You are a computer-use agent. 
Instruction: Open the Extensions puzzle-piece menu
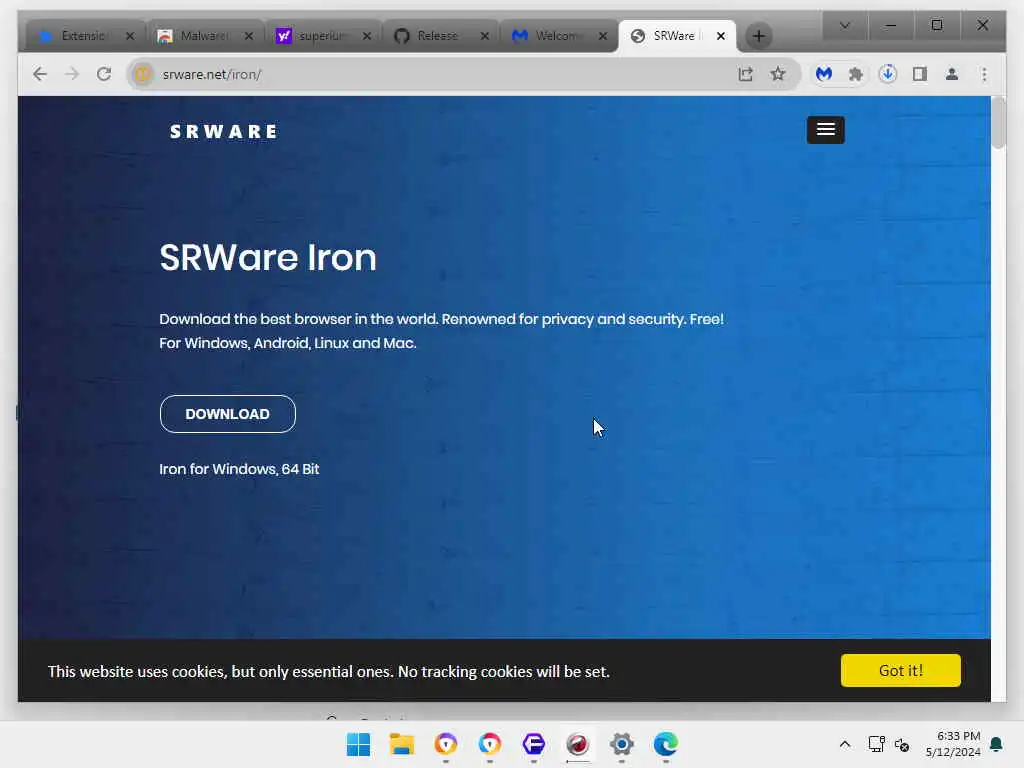[856, 74]
